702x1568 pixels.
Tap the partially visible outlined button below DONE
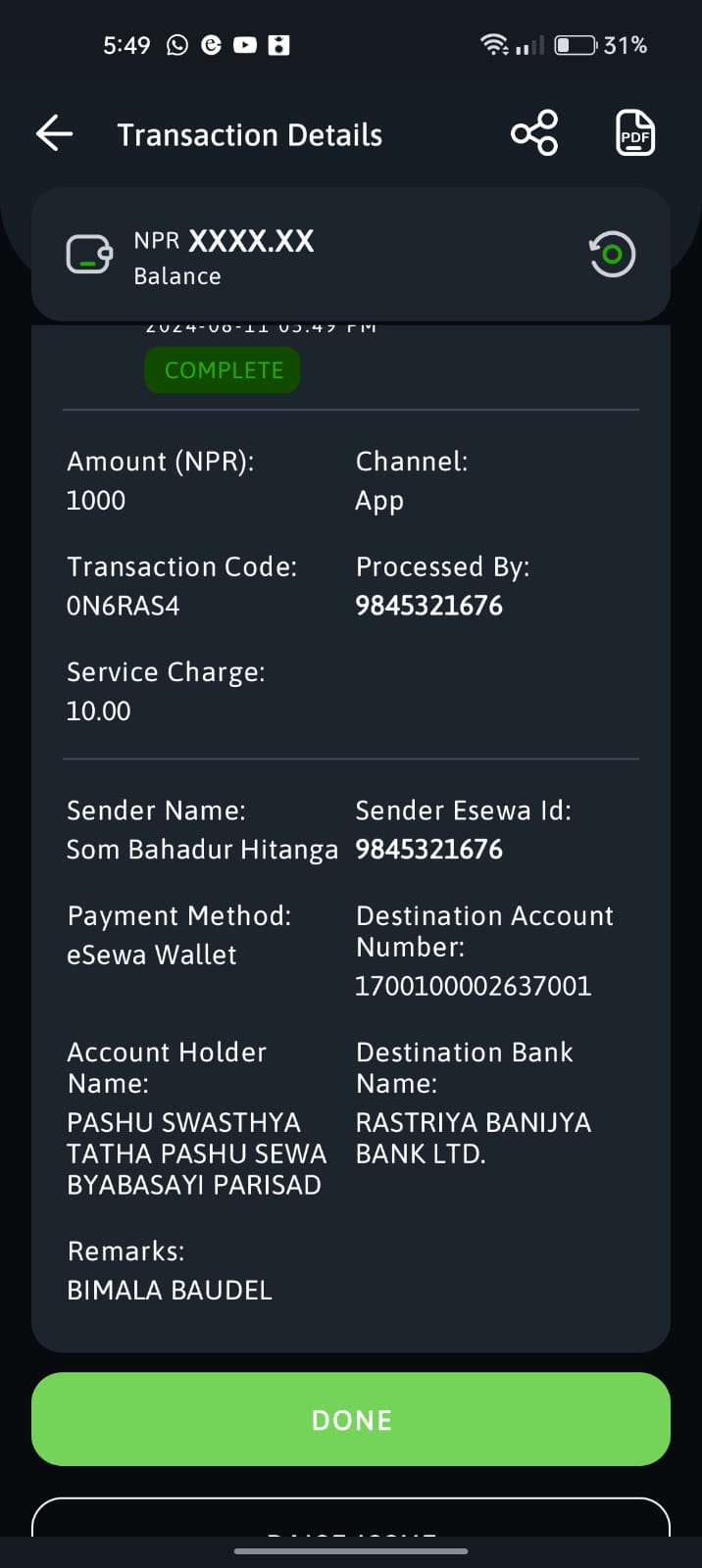coord(351,1517)
